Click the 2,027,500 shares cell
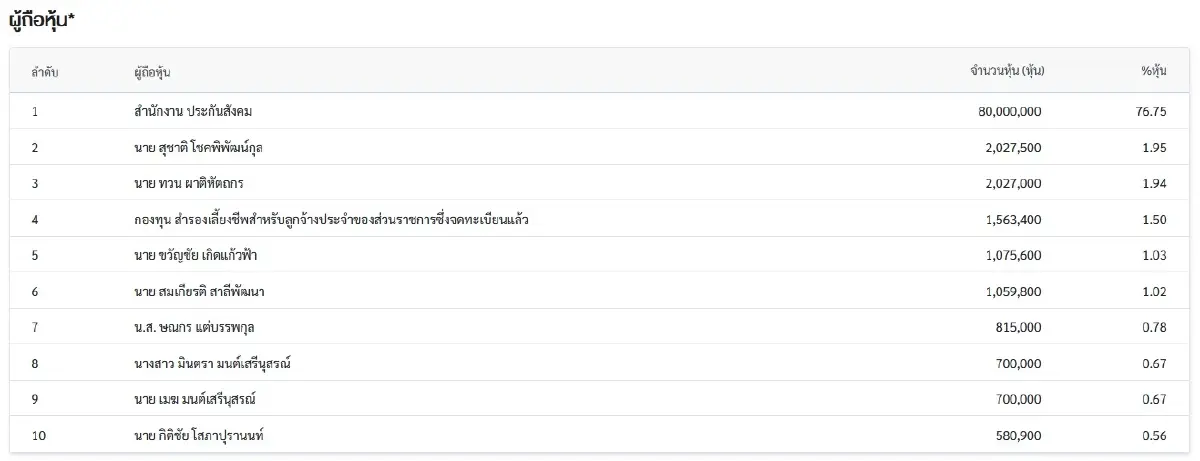 (x=1013, y=148)
